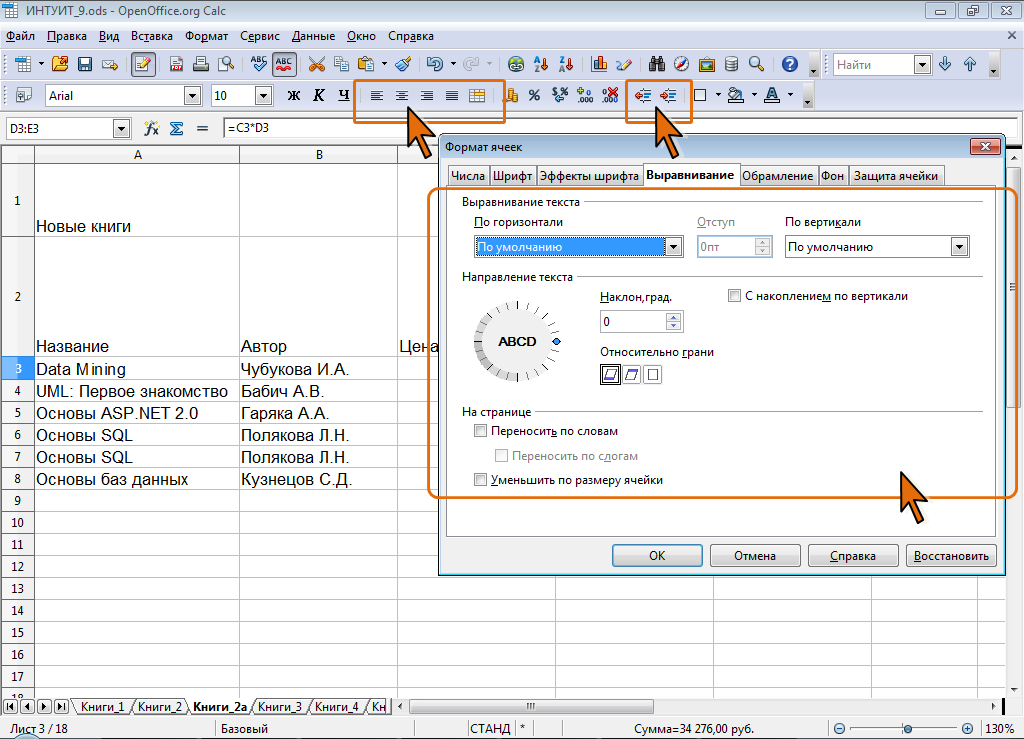The height and width of the screenshot is (739, 1024).
Task: Click the Восстановить button
Action: (951, 556)
